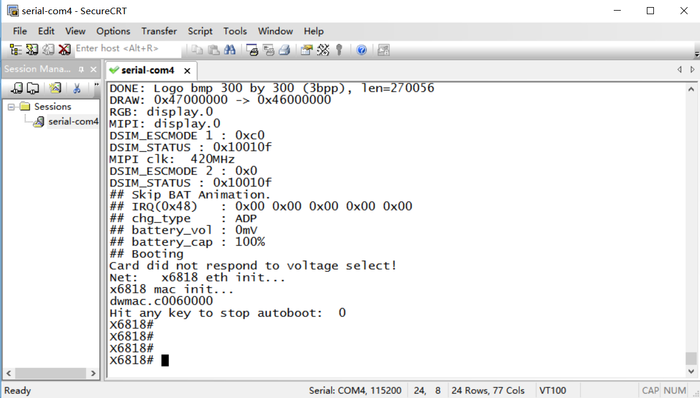
Task: Click the toolbar overflow arrow at right
Action: (696, 54)
